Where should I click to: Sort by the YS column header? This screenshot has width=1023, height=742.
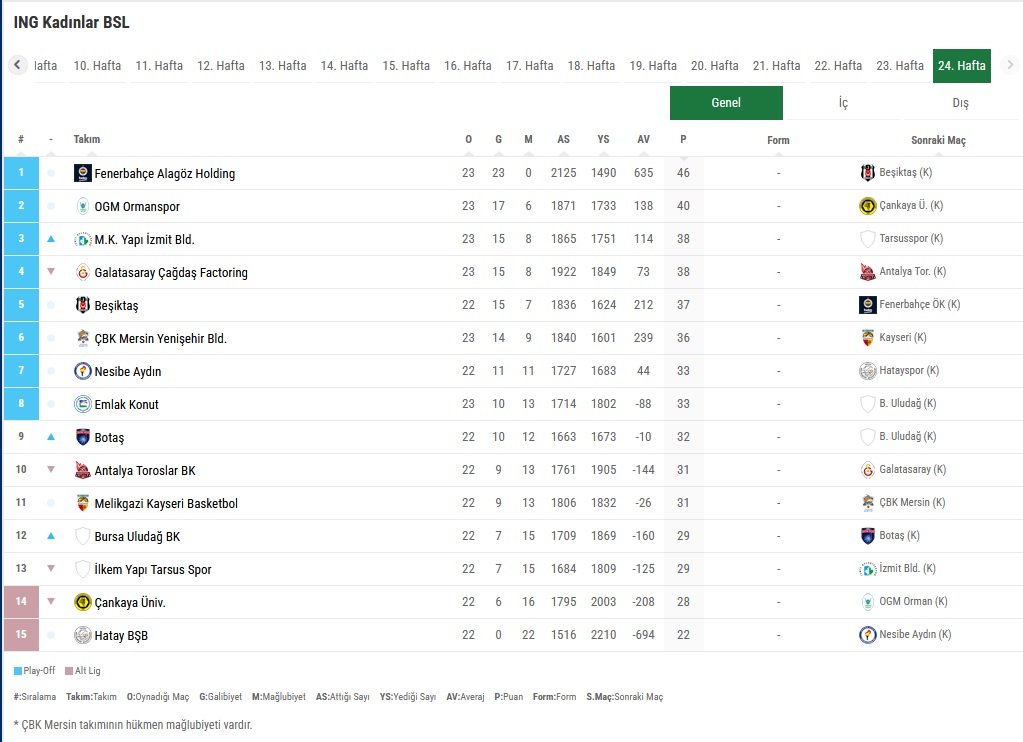point(603,140)
